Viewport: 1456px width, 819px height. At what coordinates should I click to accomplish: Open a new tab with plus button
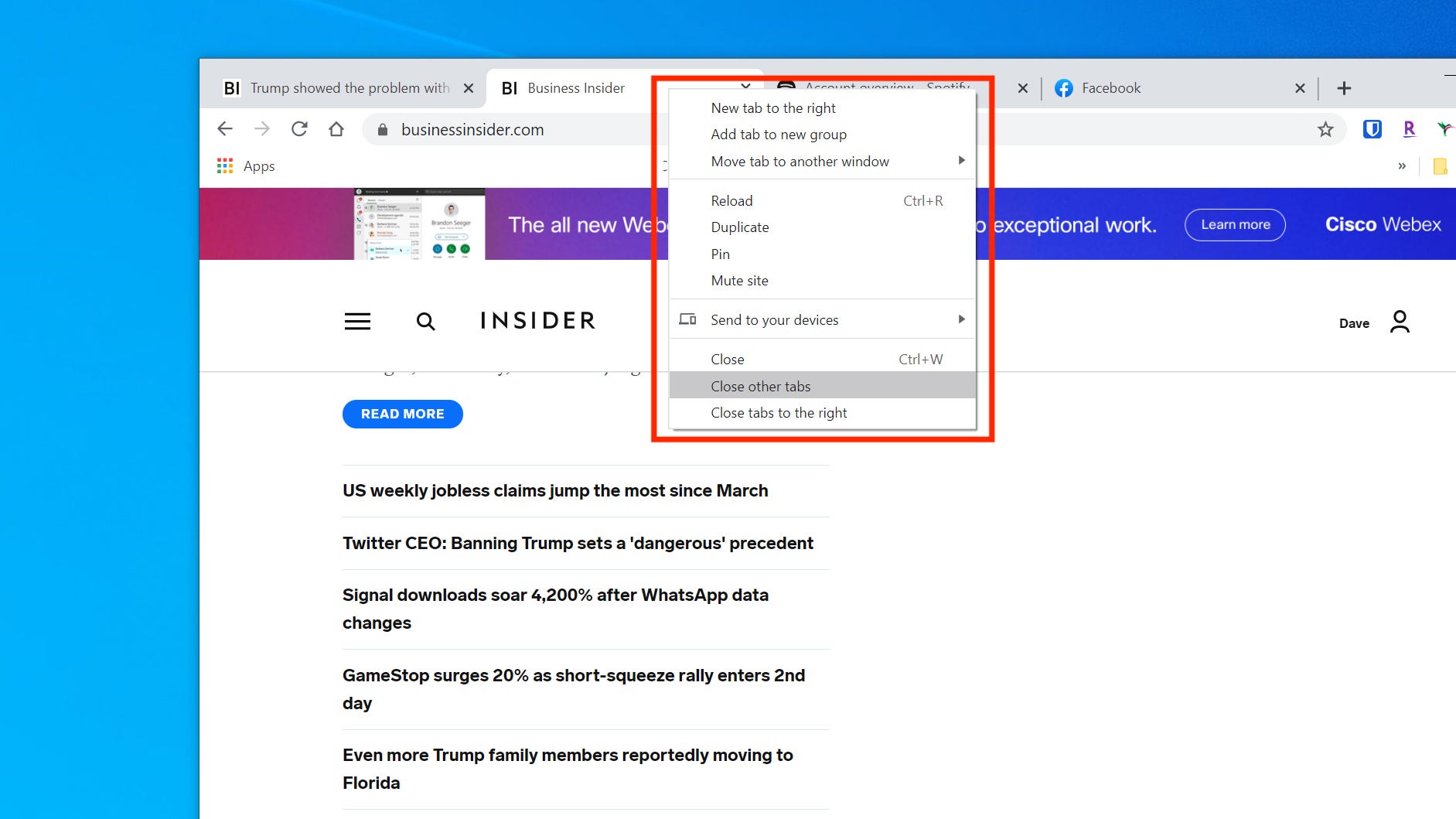pos(1344,88)
